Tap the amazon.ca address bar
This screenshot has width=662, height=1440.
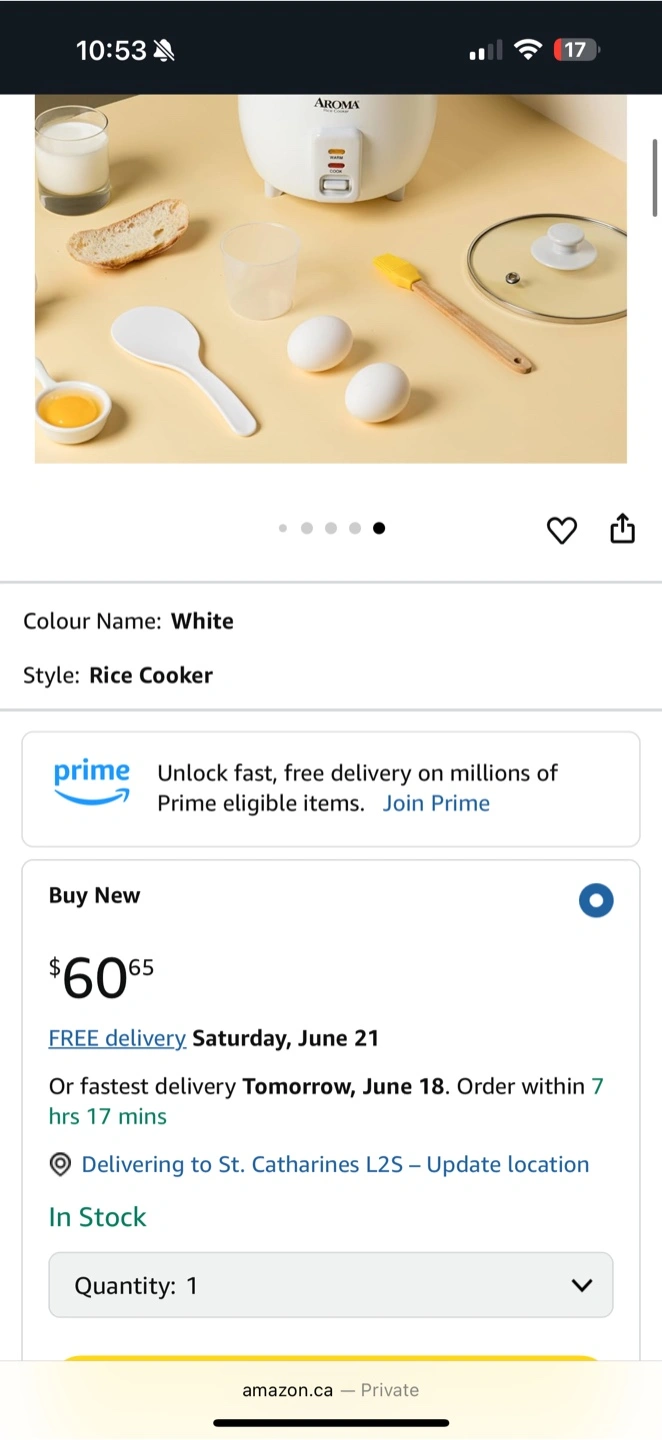click(x=330, y=1390)
